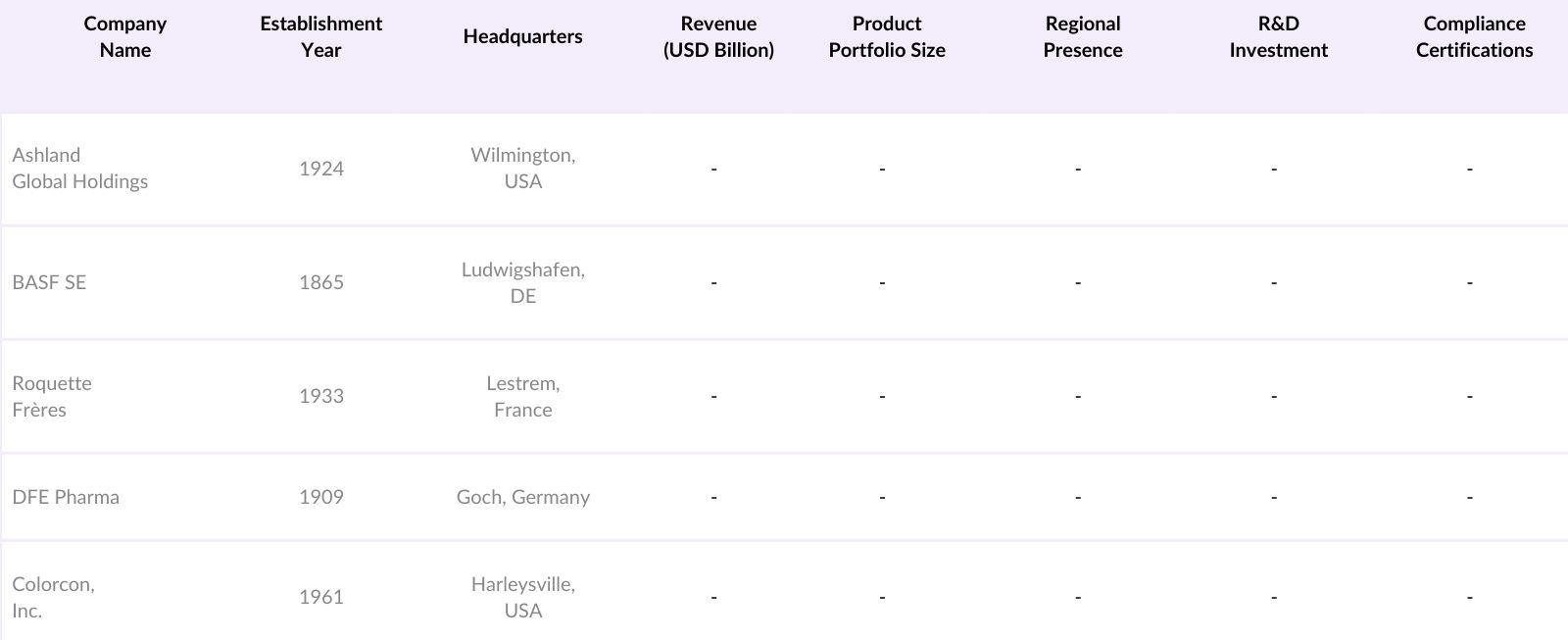Click the 1961 establishment year cell
1568x640 pixels.
click(x=321, y=597)
